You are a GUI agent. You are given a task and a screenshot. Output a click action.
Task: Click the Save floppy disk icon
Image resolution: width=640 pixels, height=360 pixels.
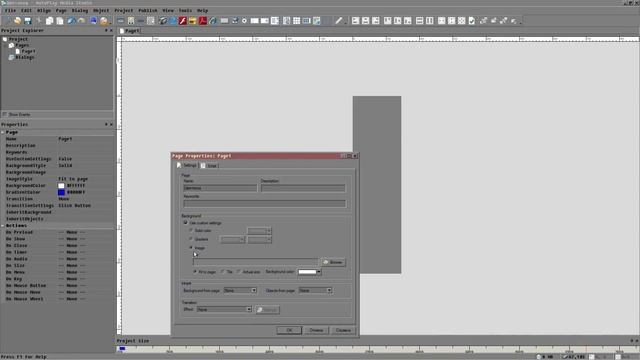click(28, 20)
